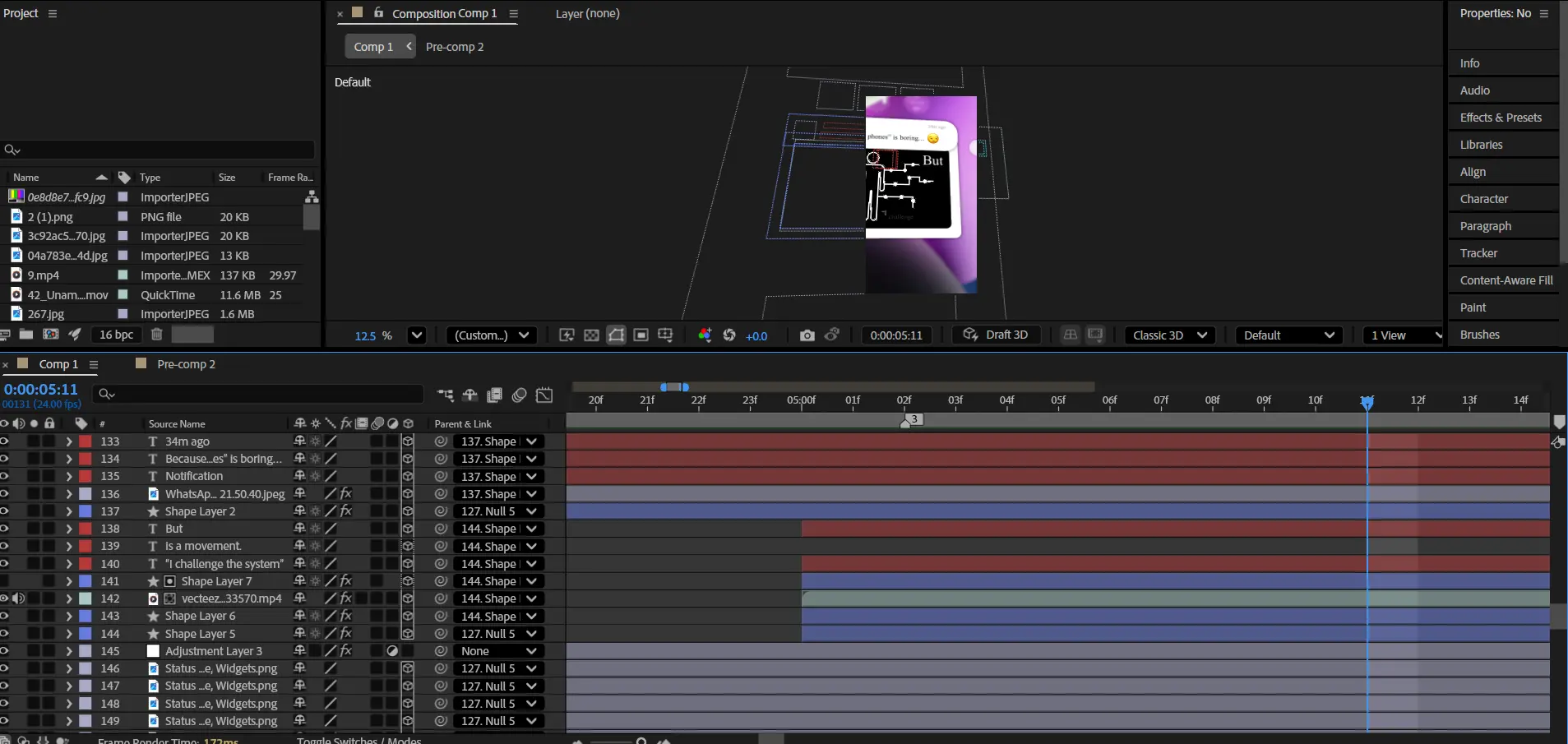Open the Effects & Presets panel

point(1500,118)
